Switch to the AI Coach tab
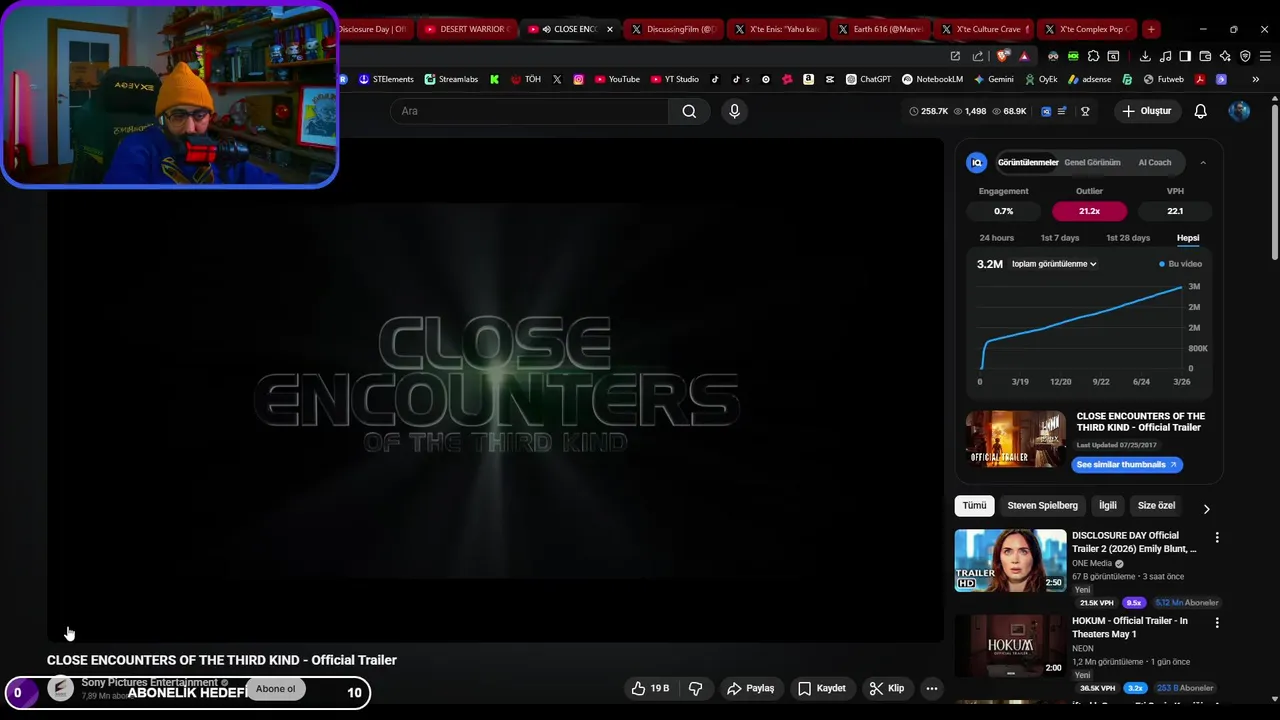 click(1154, 162)
